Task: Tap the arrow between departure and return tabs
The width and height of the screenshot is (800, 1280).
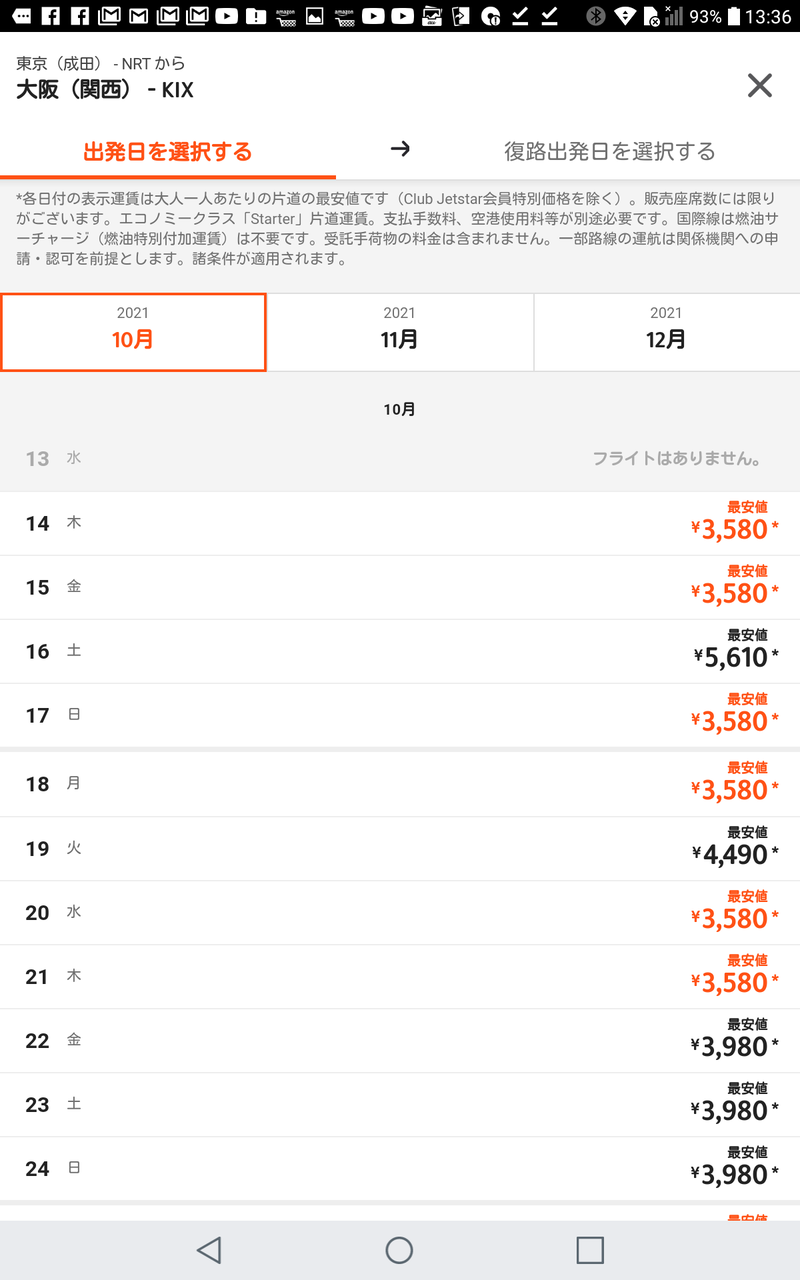Action: [x=400, y=149]
